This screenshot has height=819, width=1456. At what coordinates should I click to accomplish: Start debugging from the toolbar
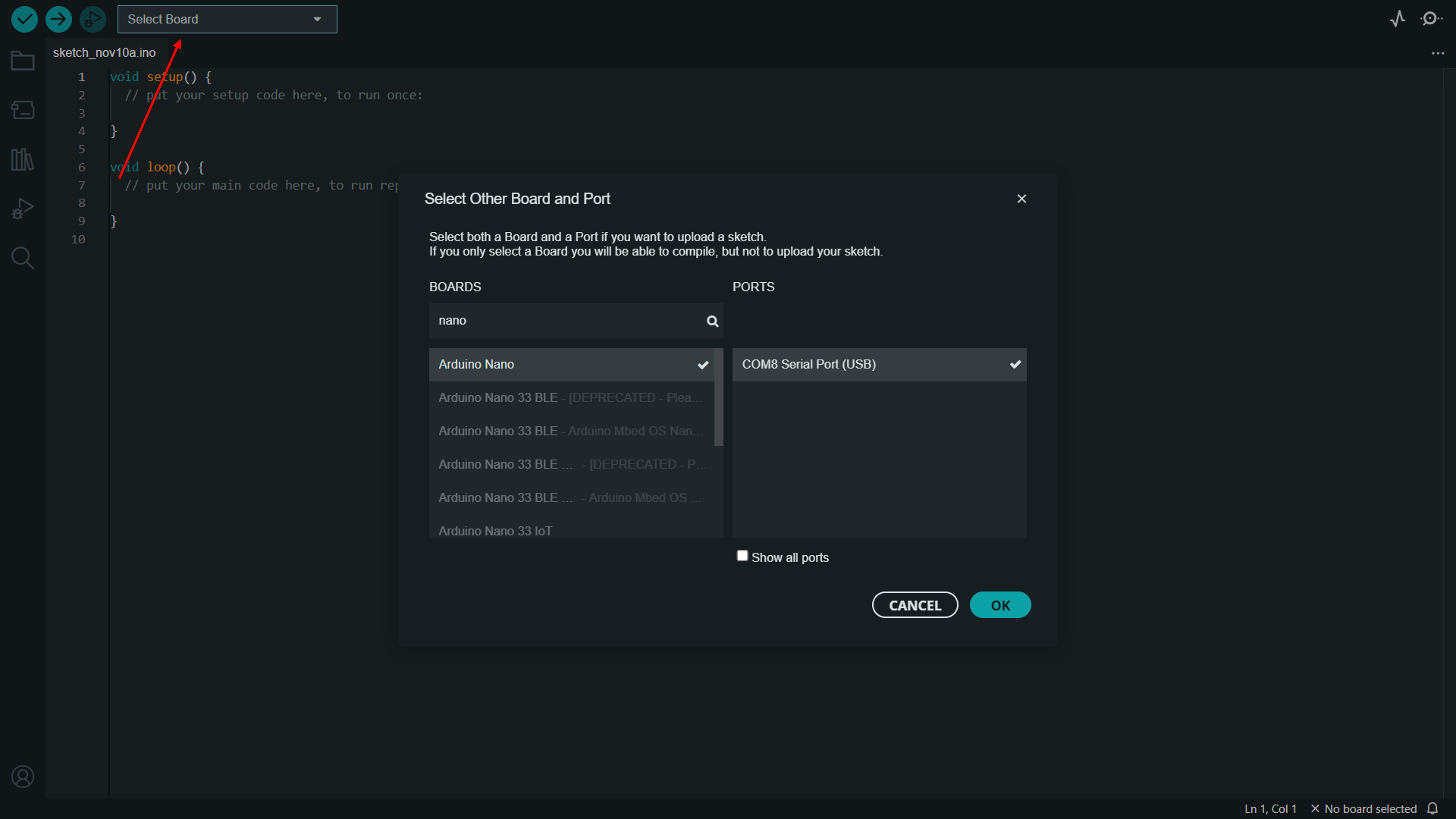click(93, 19)
